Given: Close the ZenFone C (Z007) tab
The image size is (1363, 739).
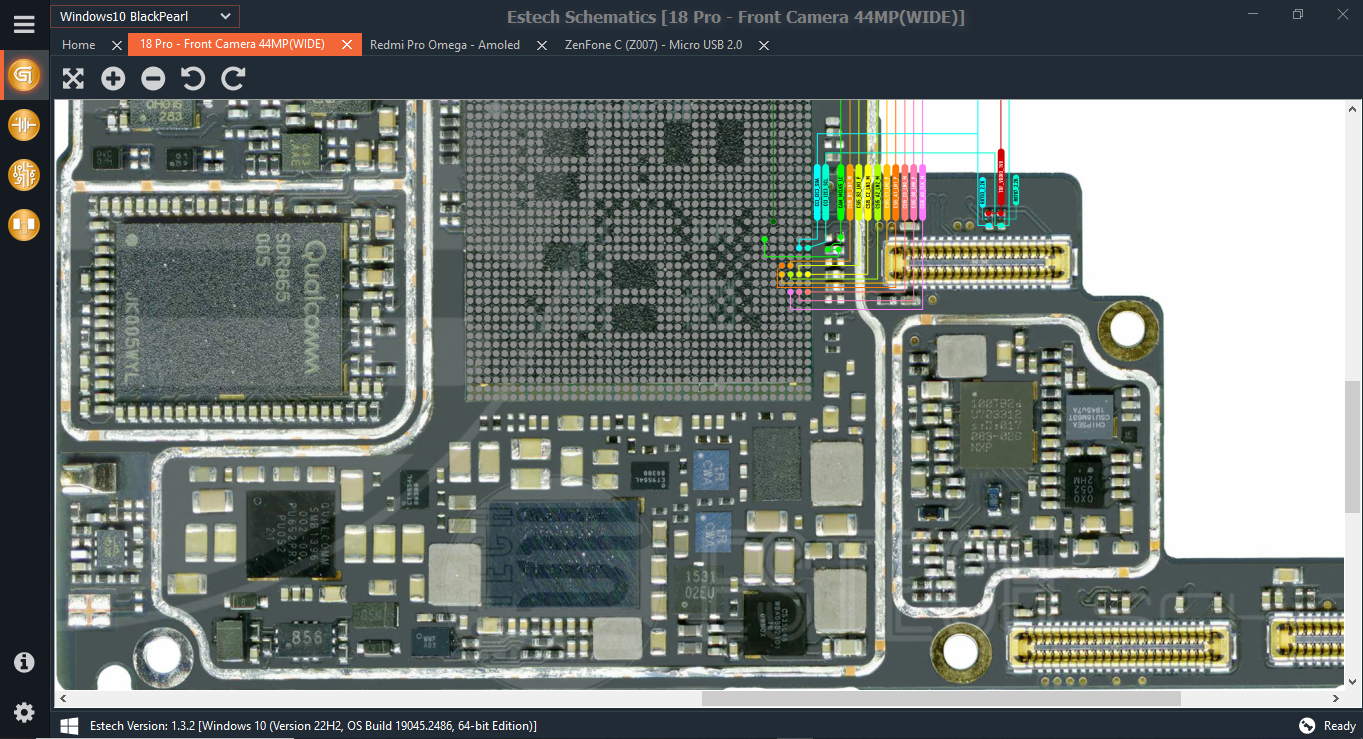Looking at the screenshot, I should pyautogui.click(x=764, y=45).
